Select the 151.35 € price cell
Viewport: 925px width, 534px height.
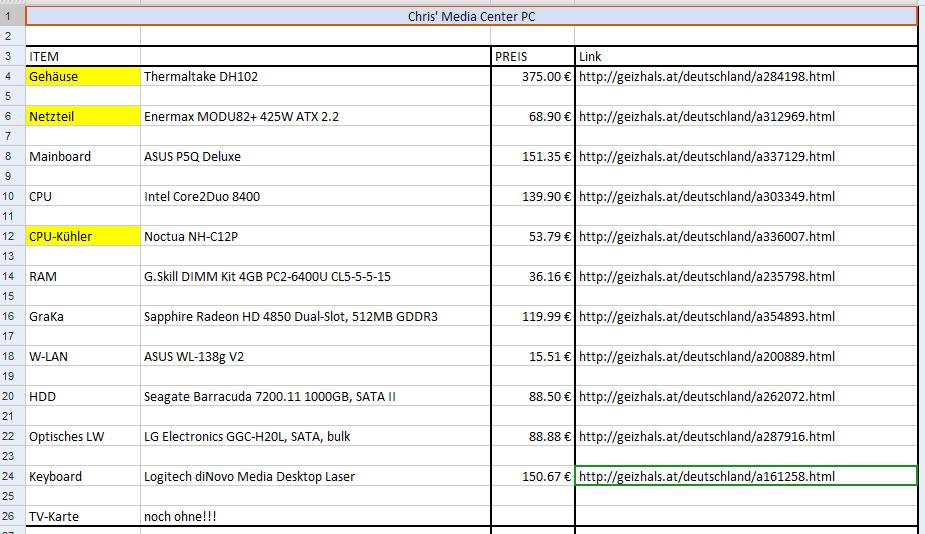(533, 156)
